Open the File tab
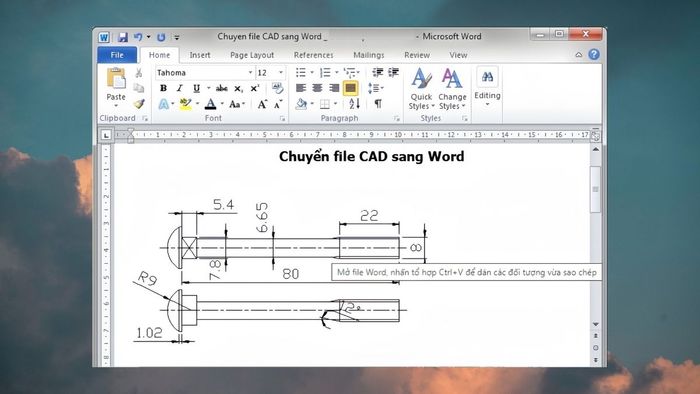Screen dimensions: 700x394 click(x=117, y=55)
